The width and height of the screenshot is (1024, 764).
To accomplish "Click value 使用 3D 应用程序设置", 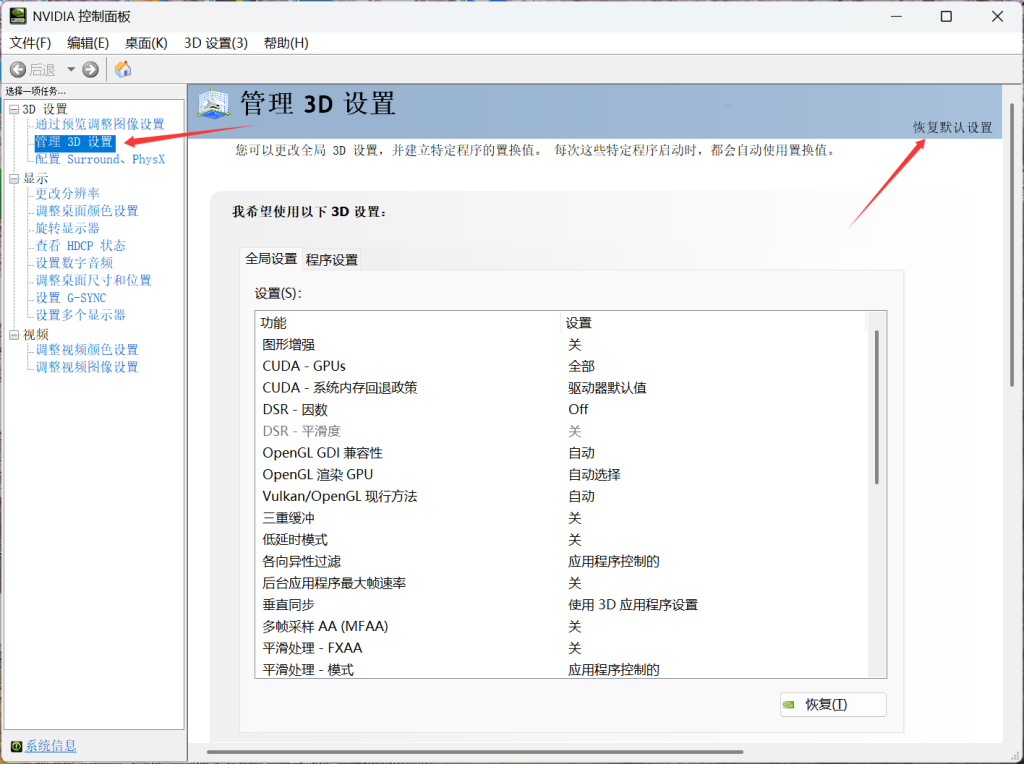I will (633, 605).
